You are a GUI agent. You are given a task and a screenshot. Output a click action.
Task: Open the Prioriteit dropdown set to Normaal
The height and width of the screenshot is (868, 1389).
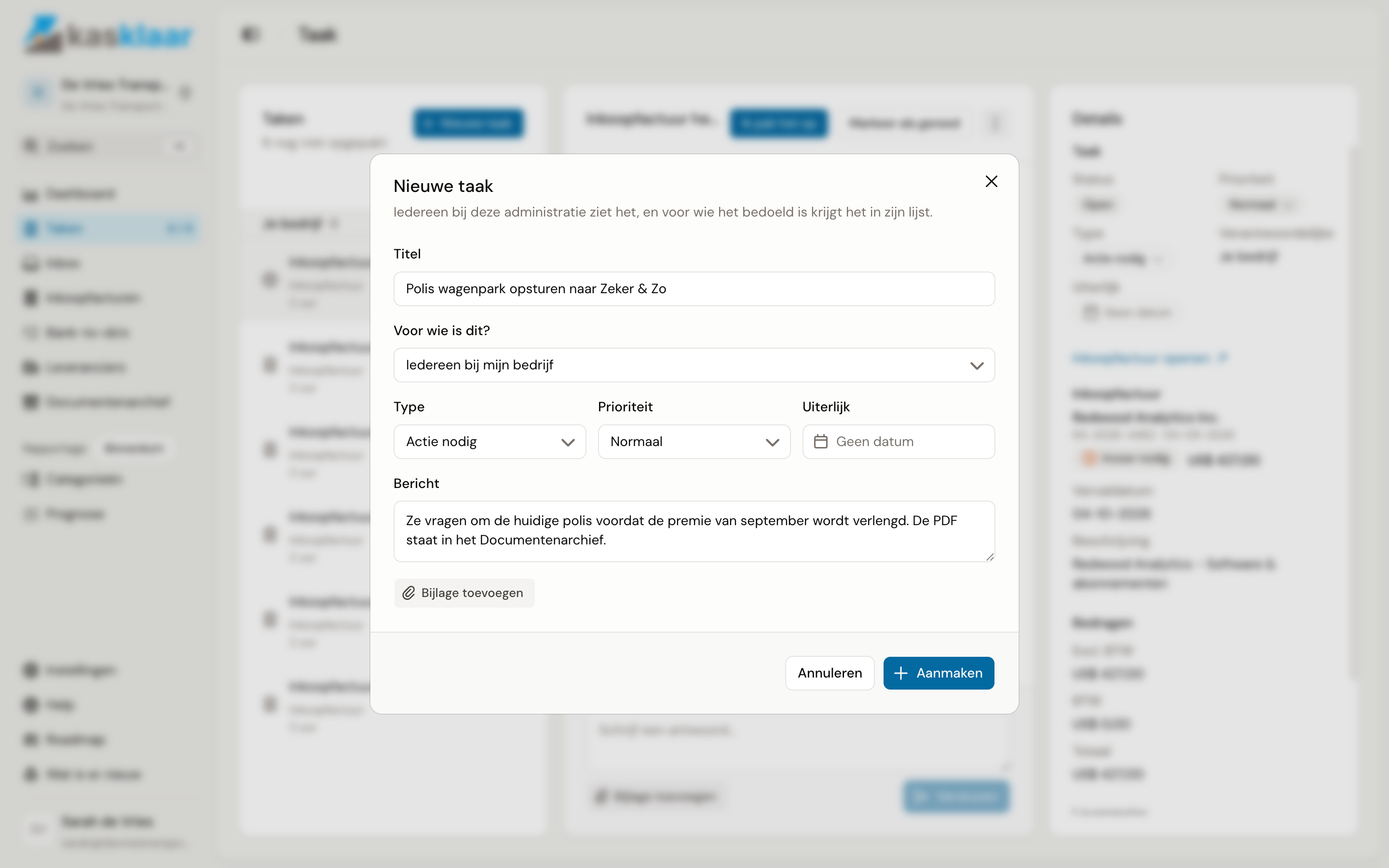click(694, 441)
